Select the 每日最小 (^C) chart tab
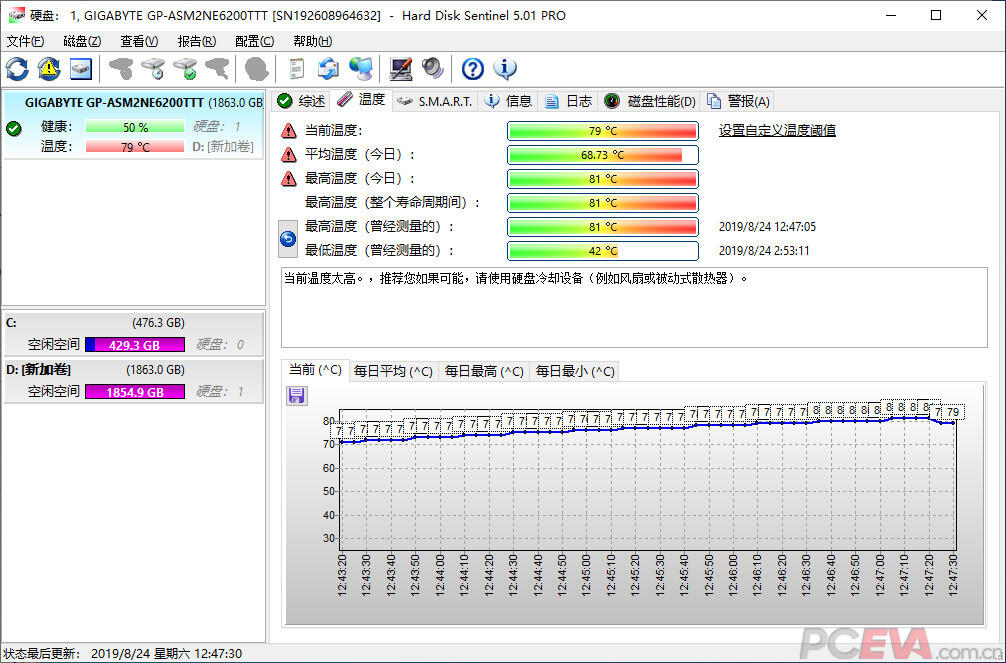This screenshot has height=663, width=1006. click(x=575, y=371)
